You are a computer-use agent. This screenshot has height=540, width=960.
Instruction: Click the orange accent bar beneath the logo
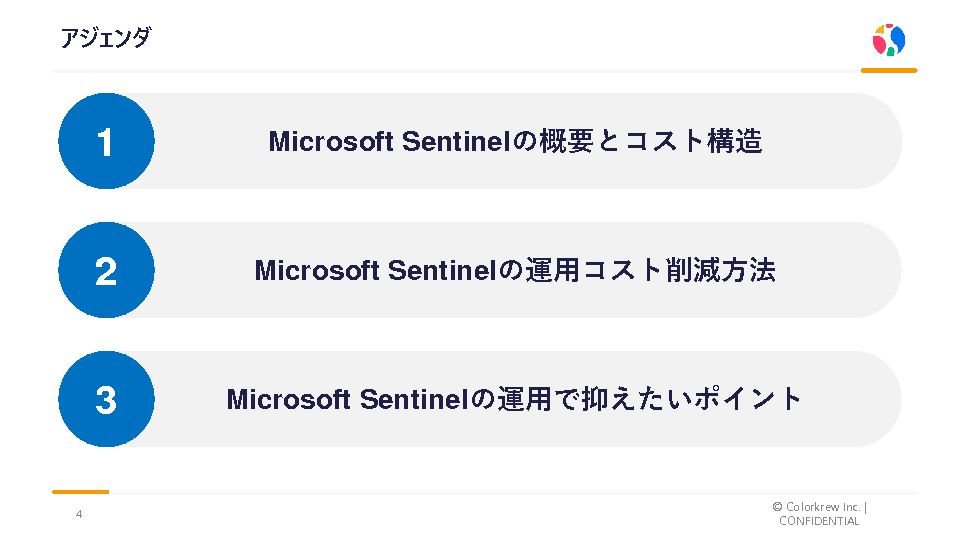(889, 71)
